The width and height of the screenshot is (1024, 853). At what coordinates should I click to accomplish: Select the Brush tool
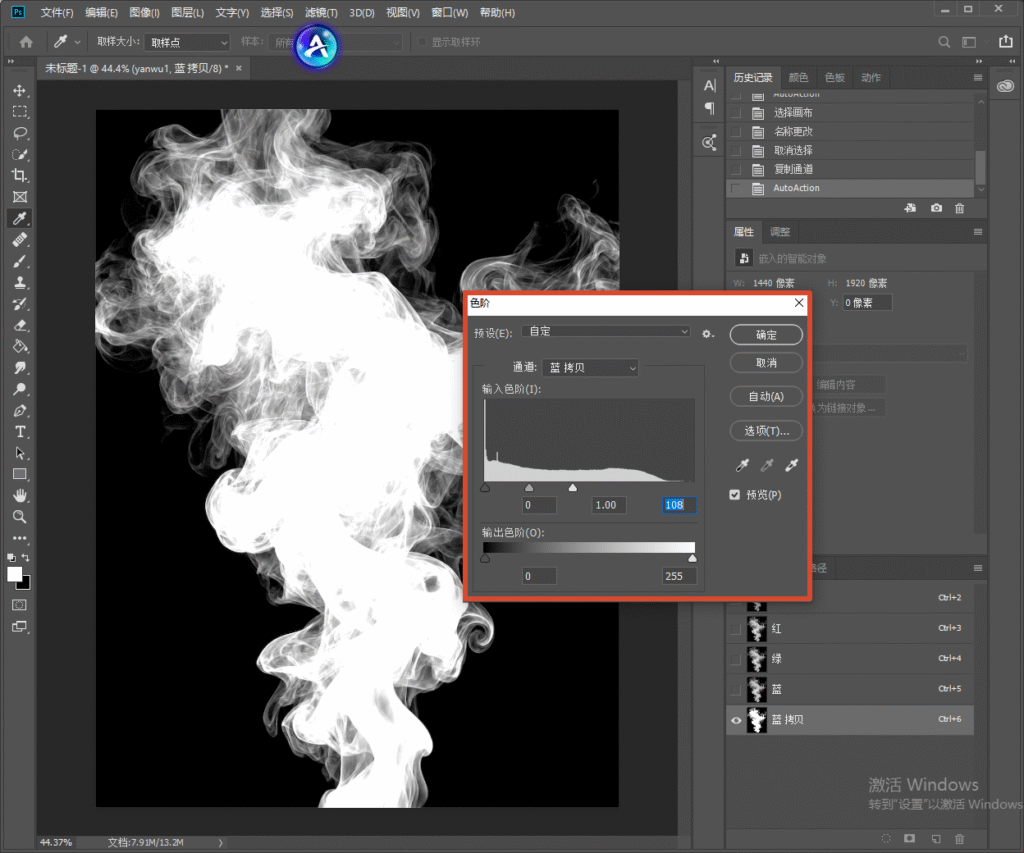(x=20, y=261)
